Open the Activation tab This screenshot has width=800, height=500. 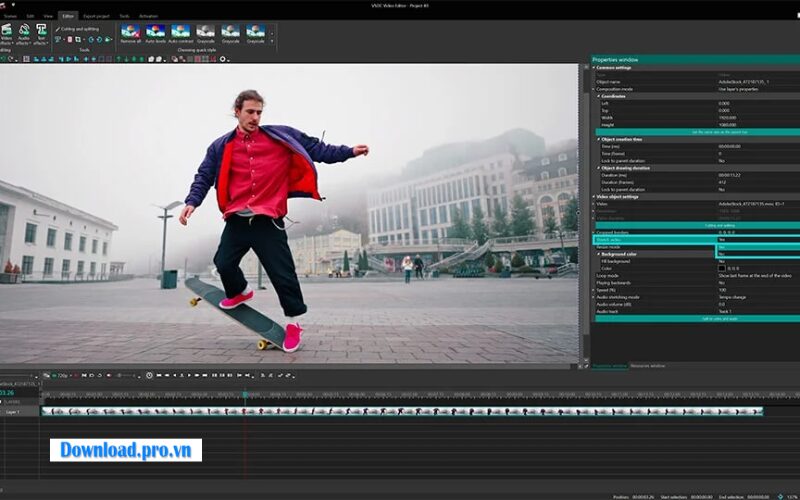pyautogui.click(x=148, y=16)
